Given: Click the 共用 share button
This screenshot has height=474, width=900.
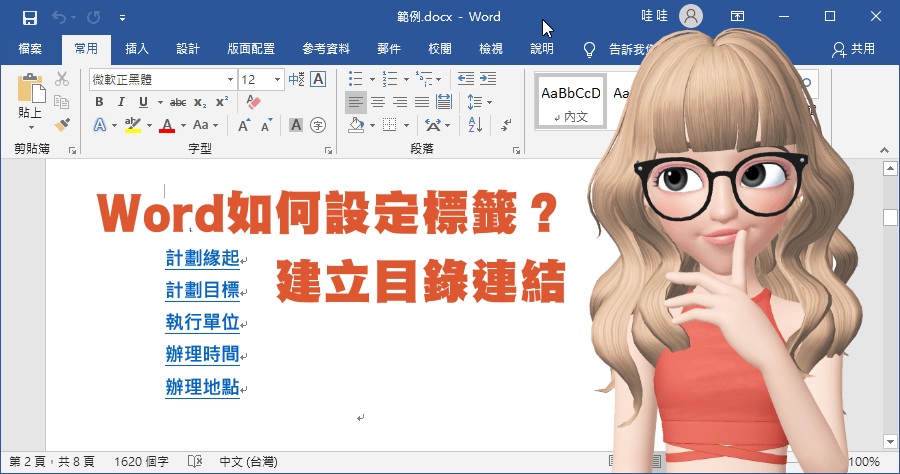Looking at the screenshot, I should [x=854, y=49].
